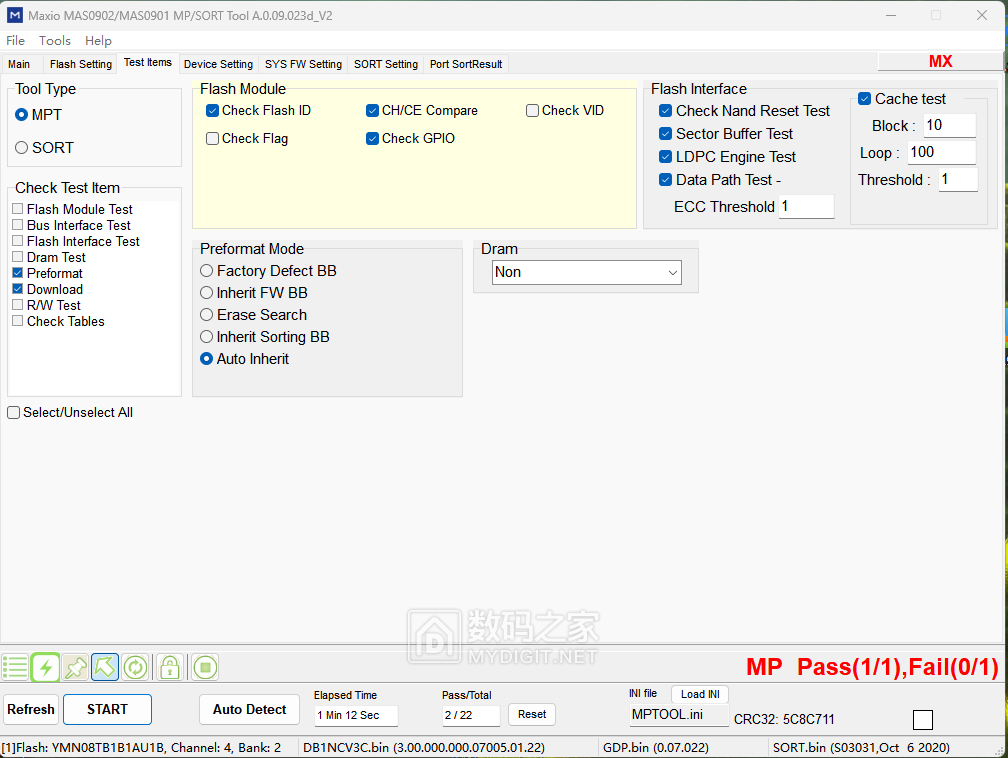The height and width of the screenshot is (758, 1008).
Task: Click the Elapsed Time field
Action: (x=356, y=716)
